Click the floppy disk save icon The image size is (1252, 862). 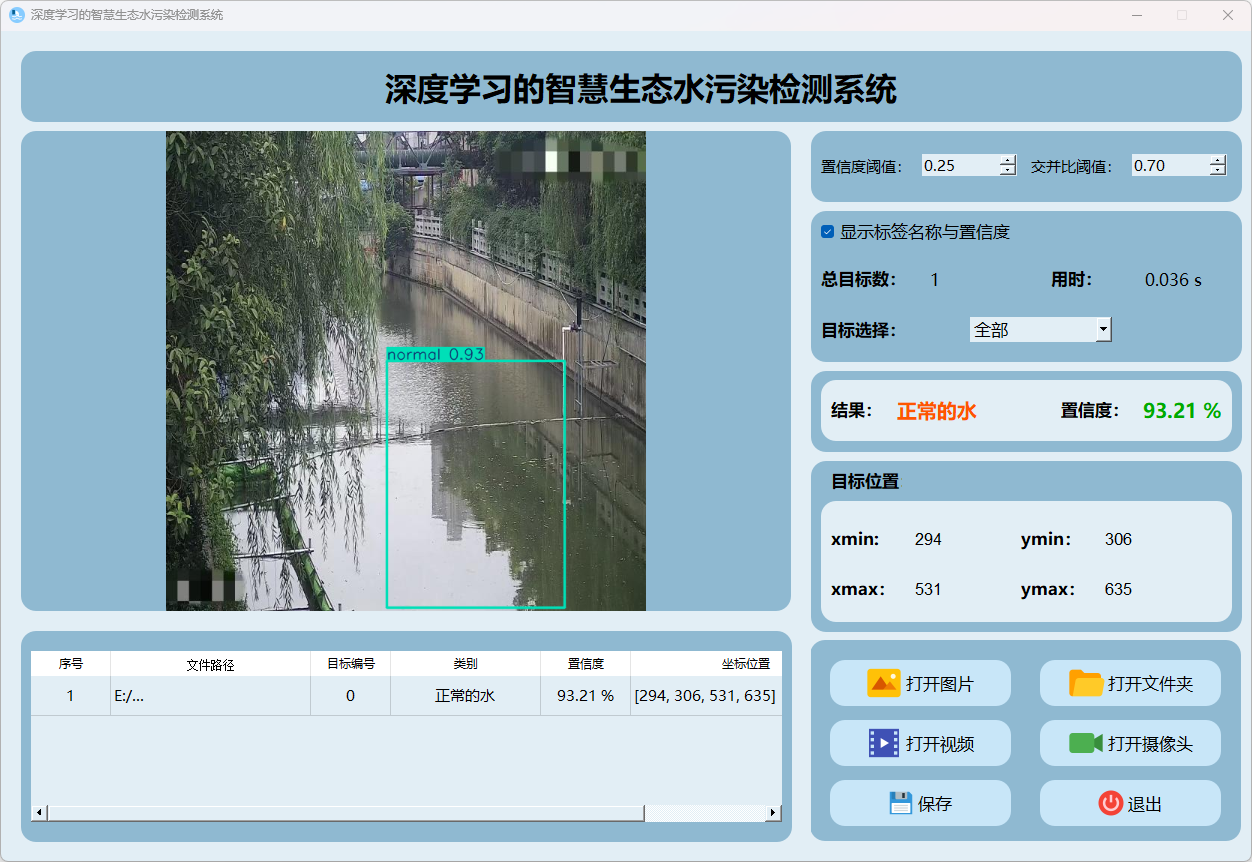pyautogui.click(x=900, y=803)
